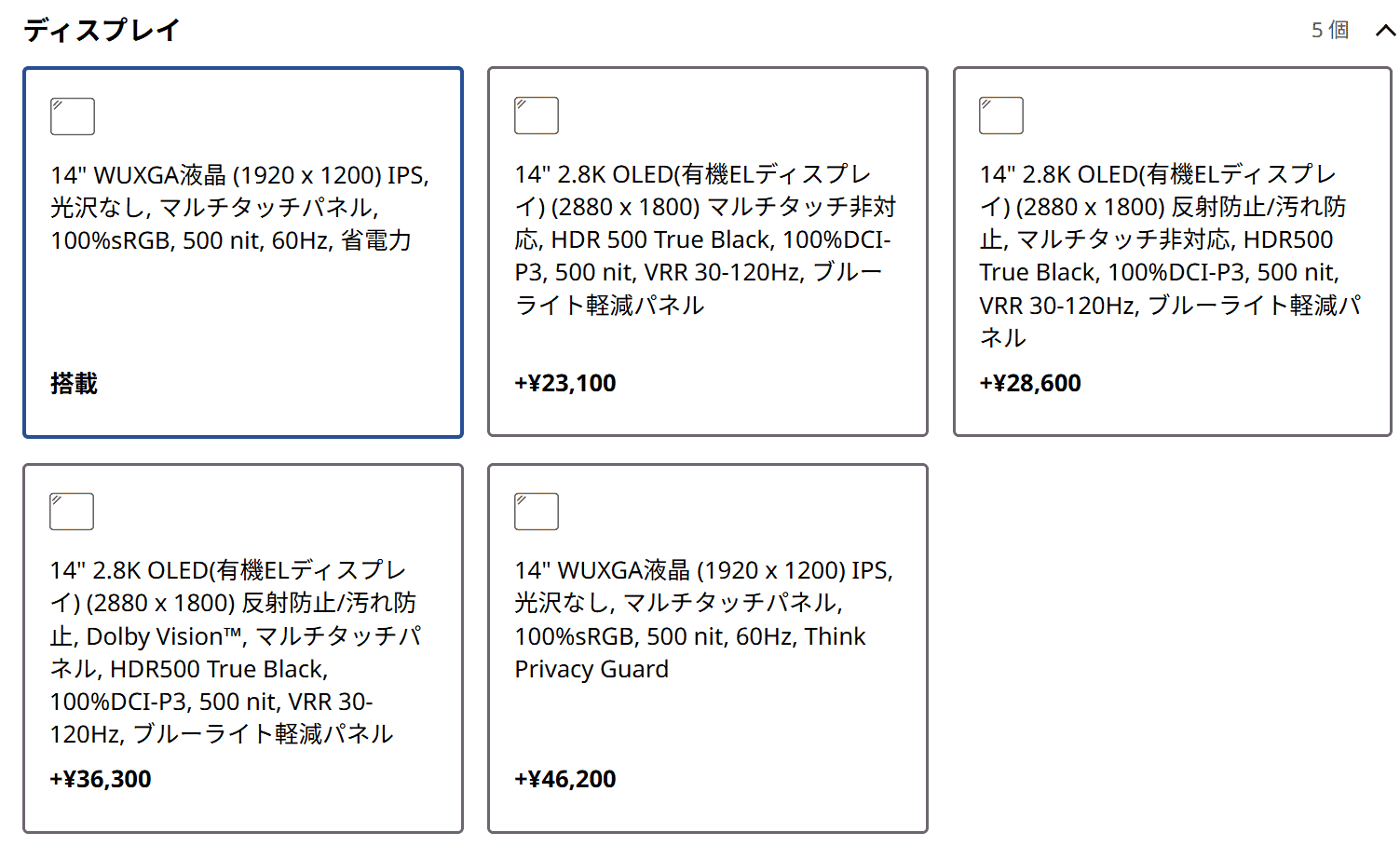This screenshot has height=846, width=1400.
Task: Click the display icon on the +¥36,300 Dolby Vision card
Action: tap(71, 512)
